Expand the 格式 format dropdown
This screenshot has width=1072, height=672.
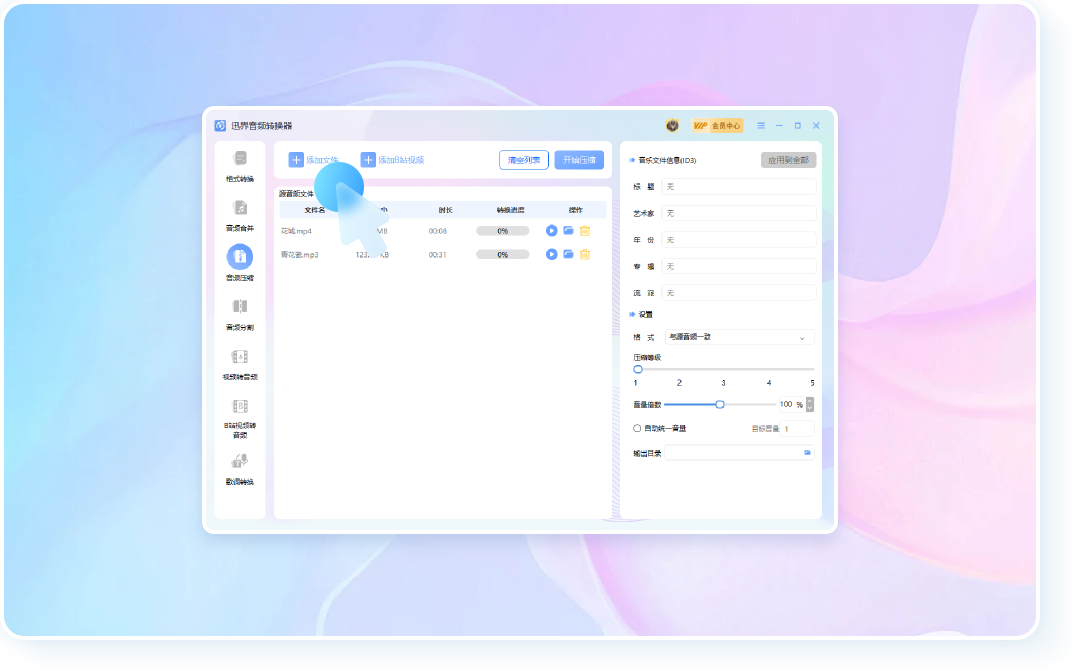(739, 337)
